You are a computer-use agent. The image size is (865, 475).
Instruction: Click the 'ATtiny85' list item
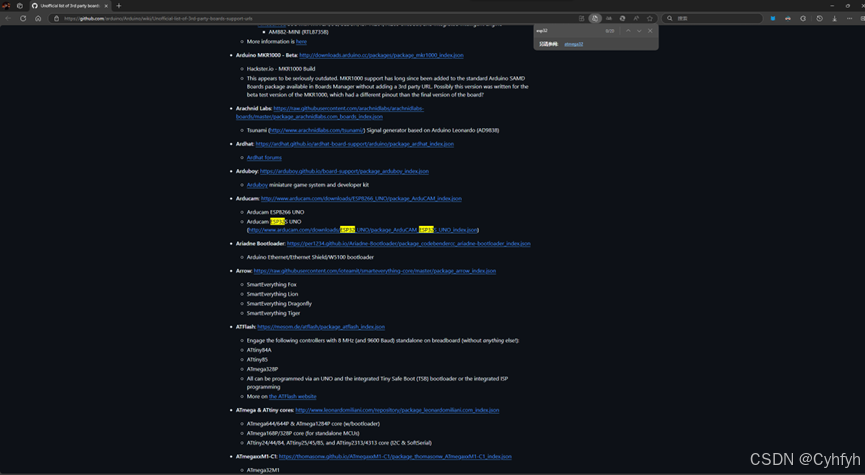(x=257, y=359)
